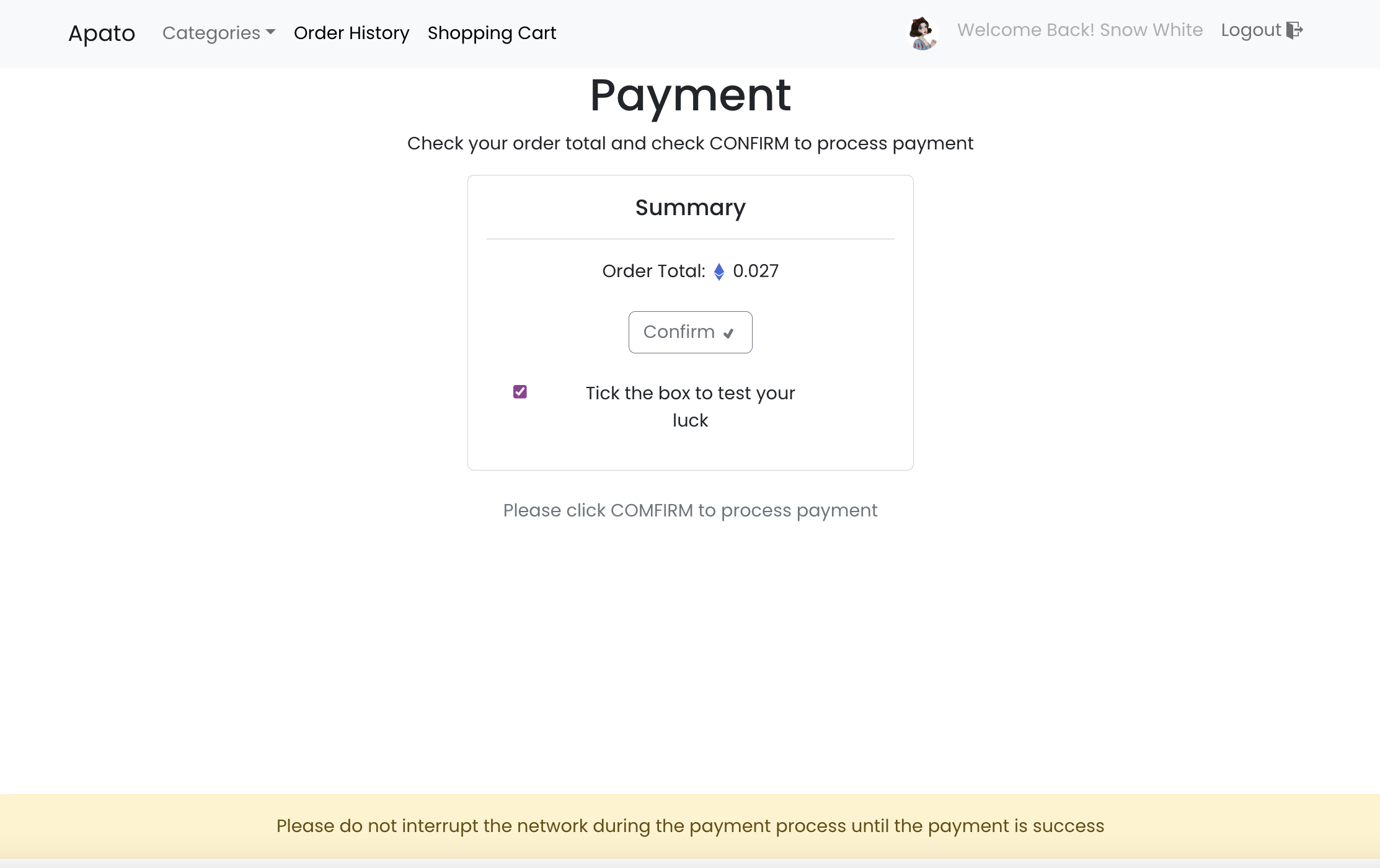The height and width of the screenshot is (868, 1380).
Task: Select the Apato brand logo
Action: (x=101, y=33)
